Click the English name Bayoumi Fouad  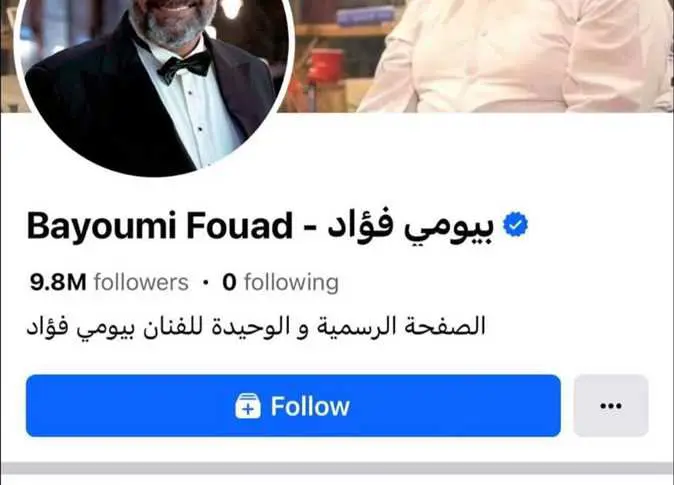coord(160,226)
